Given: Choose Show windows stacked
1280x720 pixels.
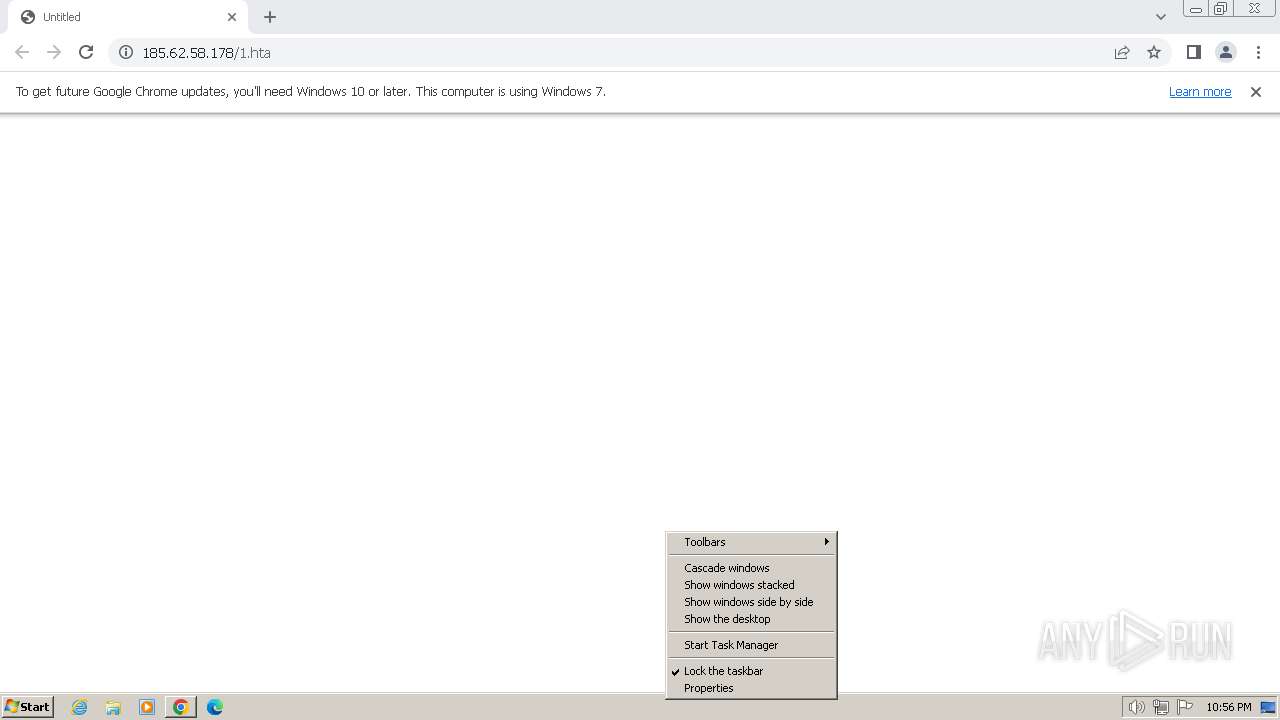Looking at the screenshot, I should (751, 585).
